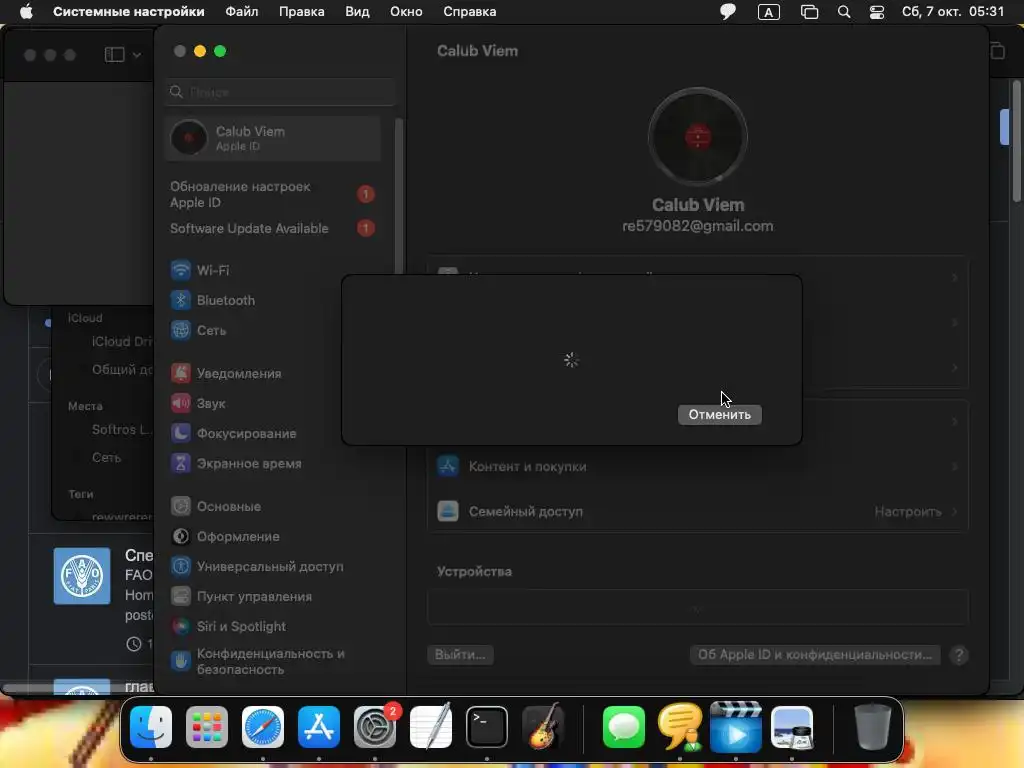Open Control Center in menu bar
Image resolution: width=1024 pixels, height=768 pixels.
coord(877,12)
